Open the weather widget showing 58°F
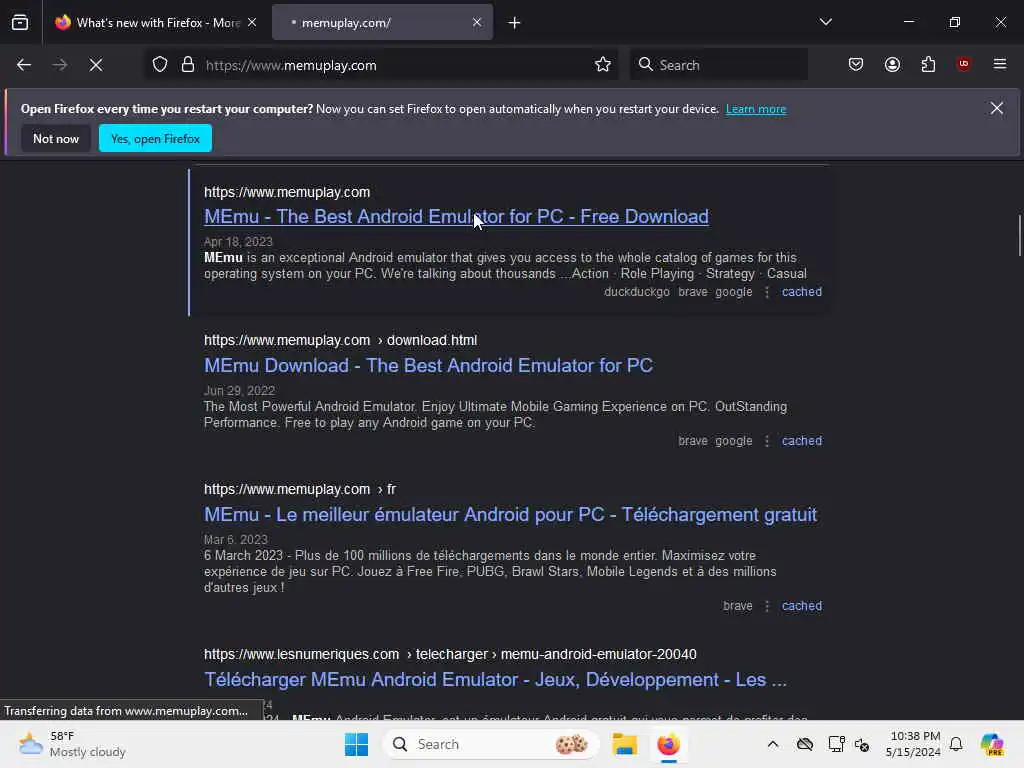The height and width of the screenshot is (768, 1024). coord(72,744)
